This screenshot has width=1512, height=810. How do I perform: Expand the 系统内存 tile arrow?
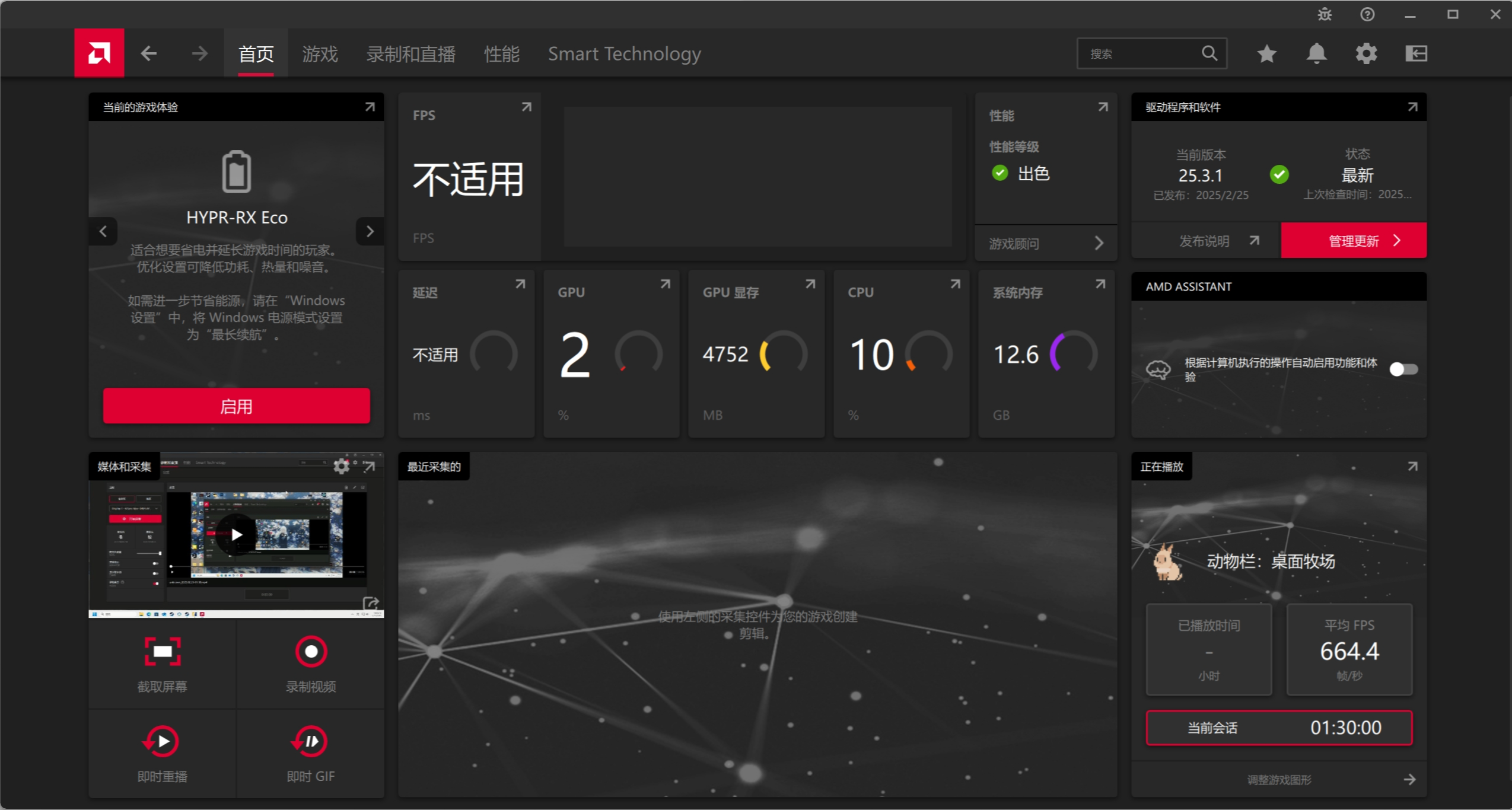tap(1100, 285)
